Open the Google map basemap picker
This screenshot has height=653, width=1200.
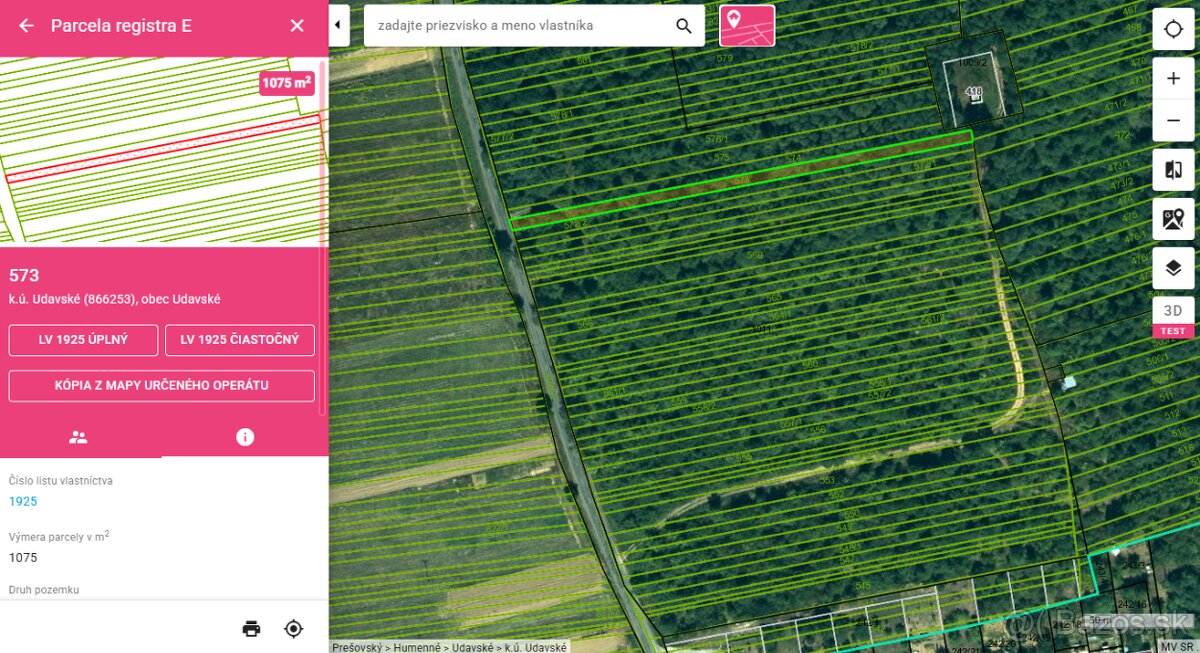point(1173,219)
